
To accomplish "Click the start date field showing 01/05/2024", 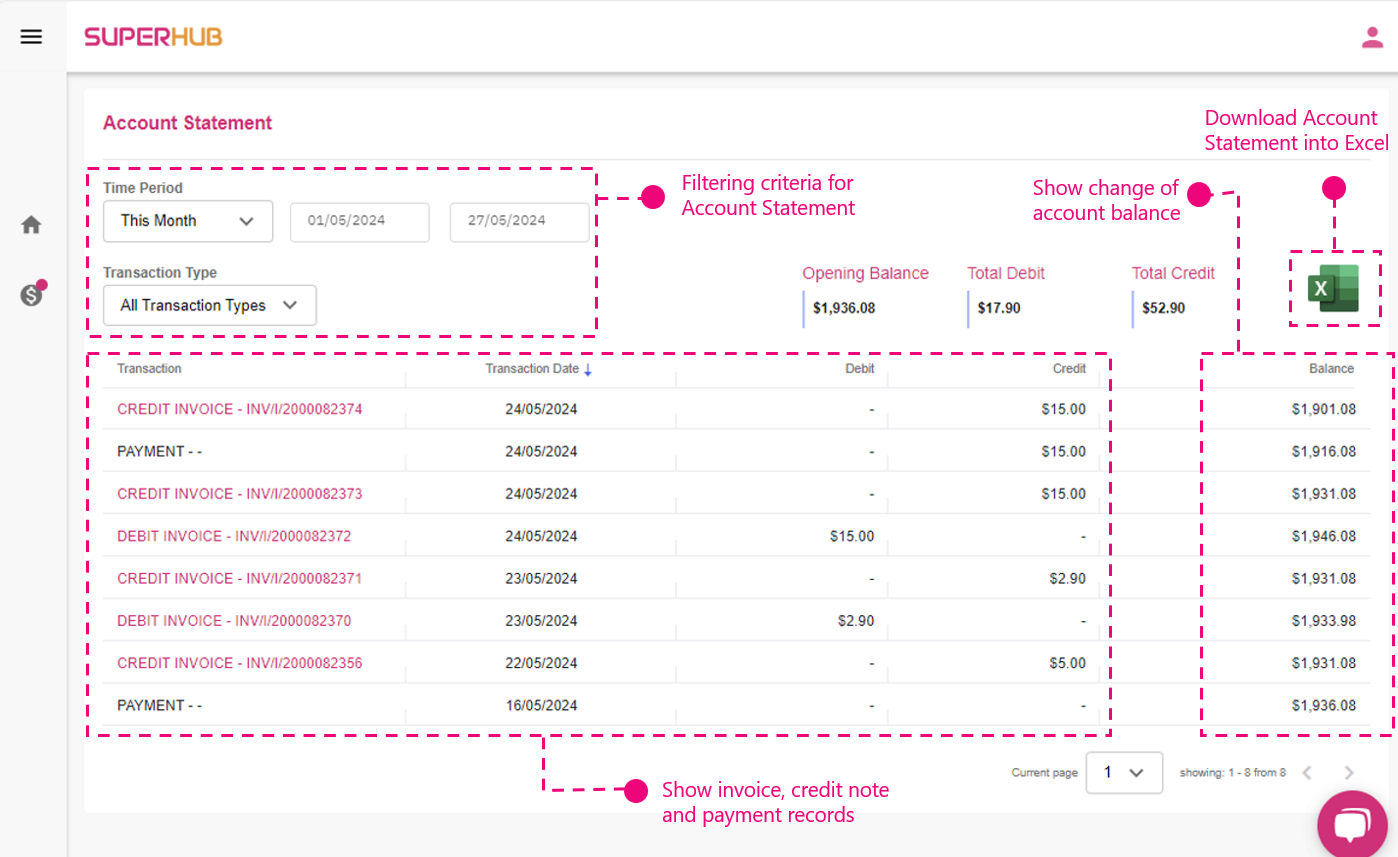I will point(360,221).
